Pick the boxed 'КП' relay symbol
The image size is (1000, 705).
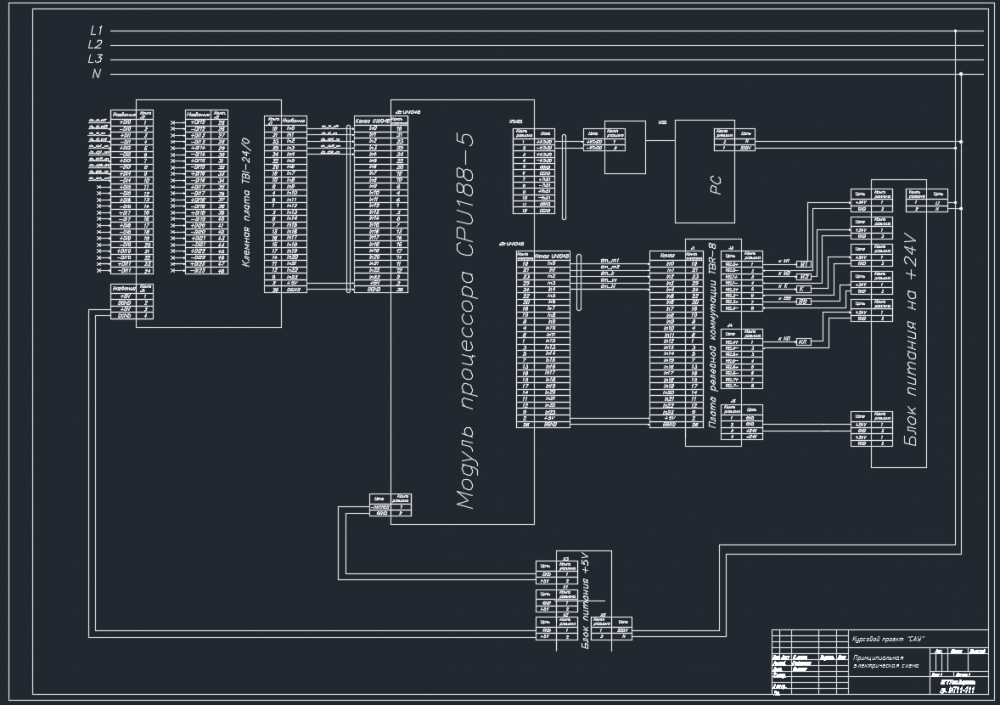804,342
